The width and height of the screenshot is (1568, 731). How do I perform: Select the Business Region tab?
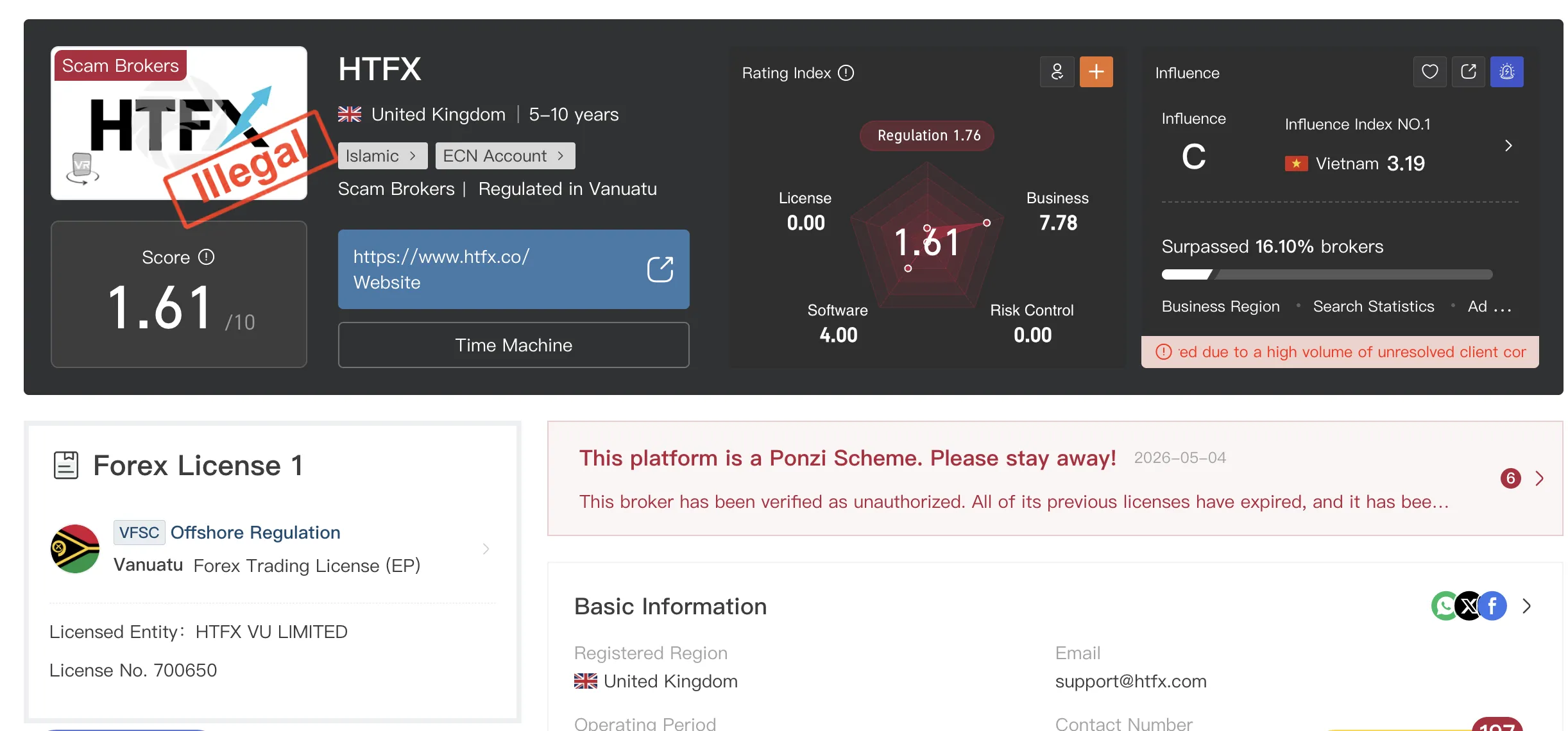point(1220,307)
